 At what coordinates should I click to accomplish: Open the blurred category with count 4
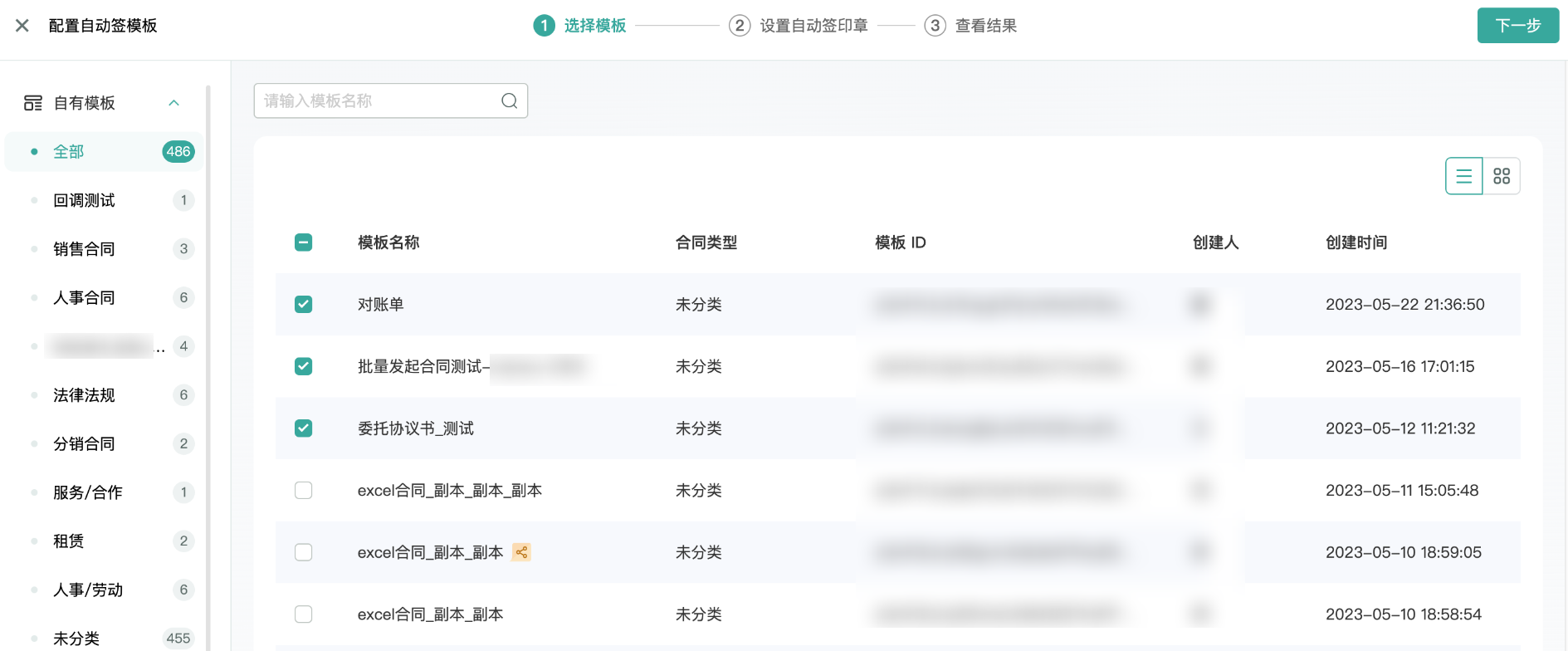(x=105, y=345)
